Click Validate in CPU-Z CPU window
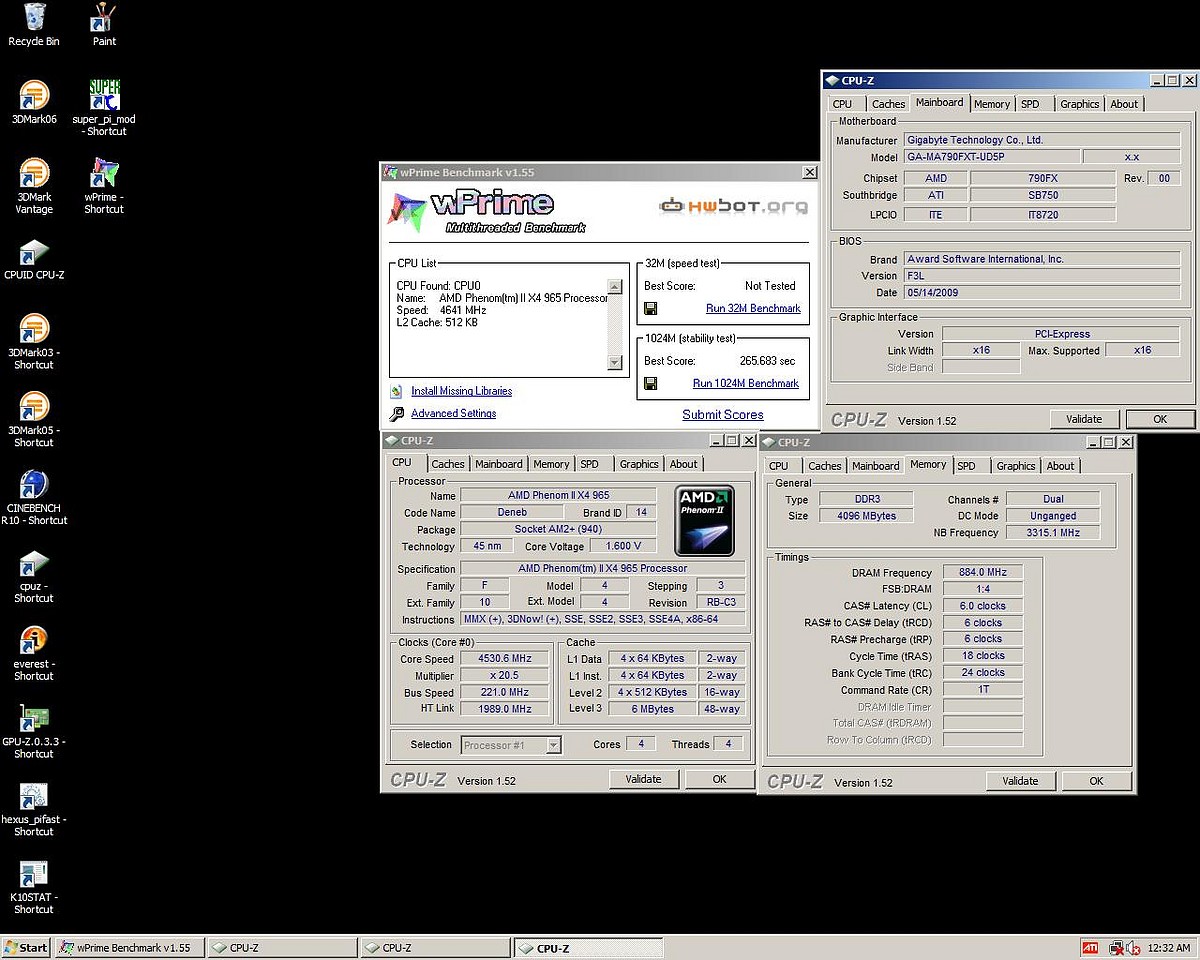This screenshot has height=960, width=1200. 643,779
